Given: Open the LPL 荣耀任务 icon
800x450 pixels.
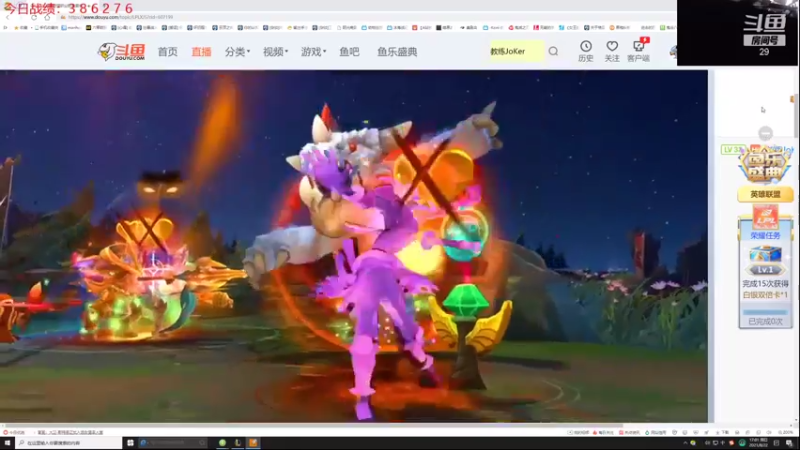Looking at the screenshot, I should [x=765, y=218].
